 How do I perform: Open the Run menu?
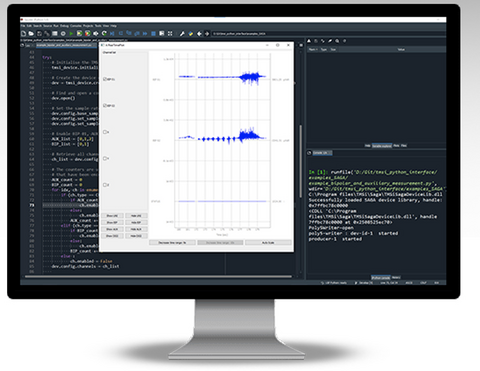[56, 26]
